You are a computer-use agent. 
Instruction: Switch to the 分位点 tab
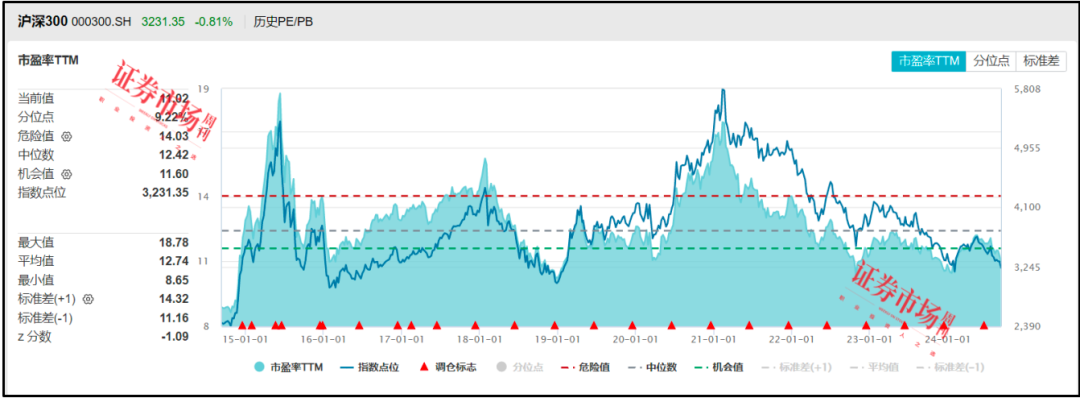(991, 61)
